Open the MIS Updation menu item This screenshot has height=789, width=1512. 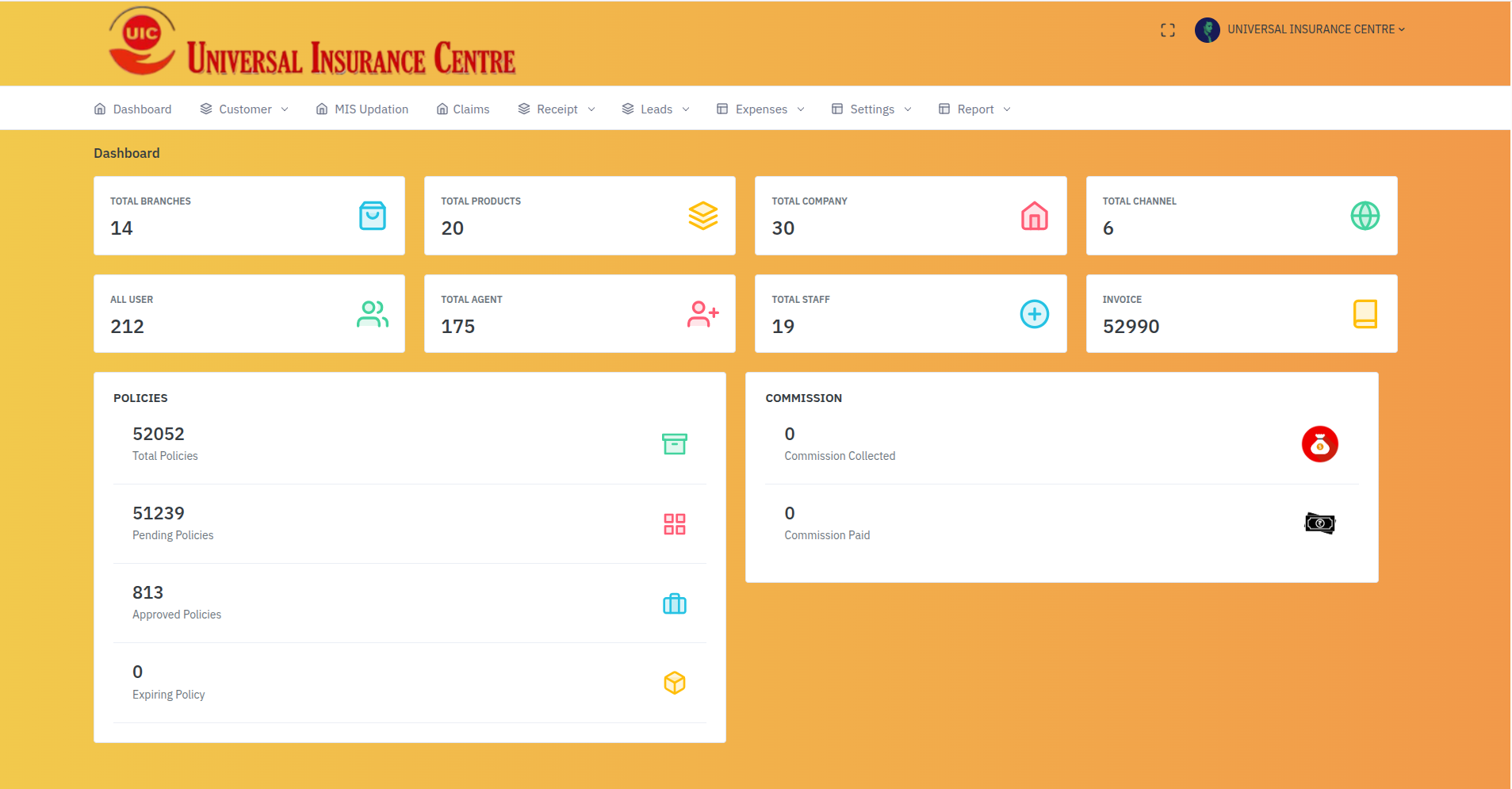362,109
